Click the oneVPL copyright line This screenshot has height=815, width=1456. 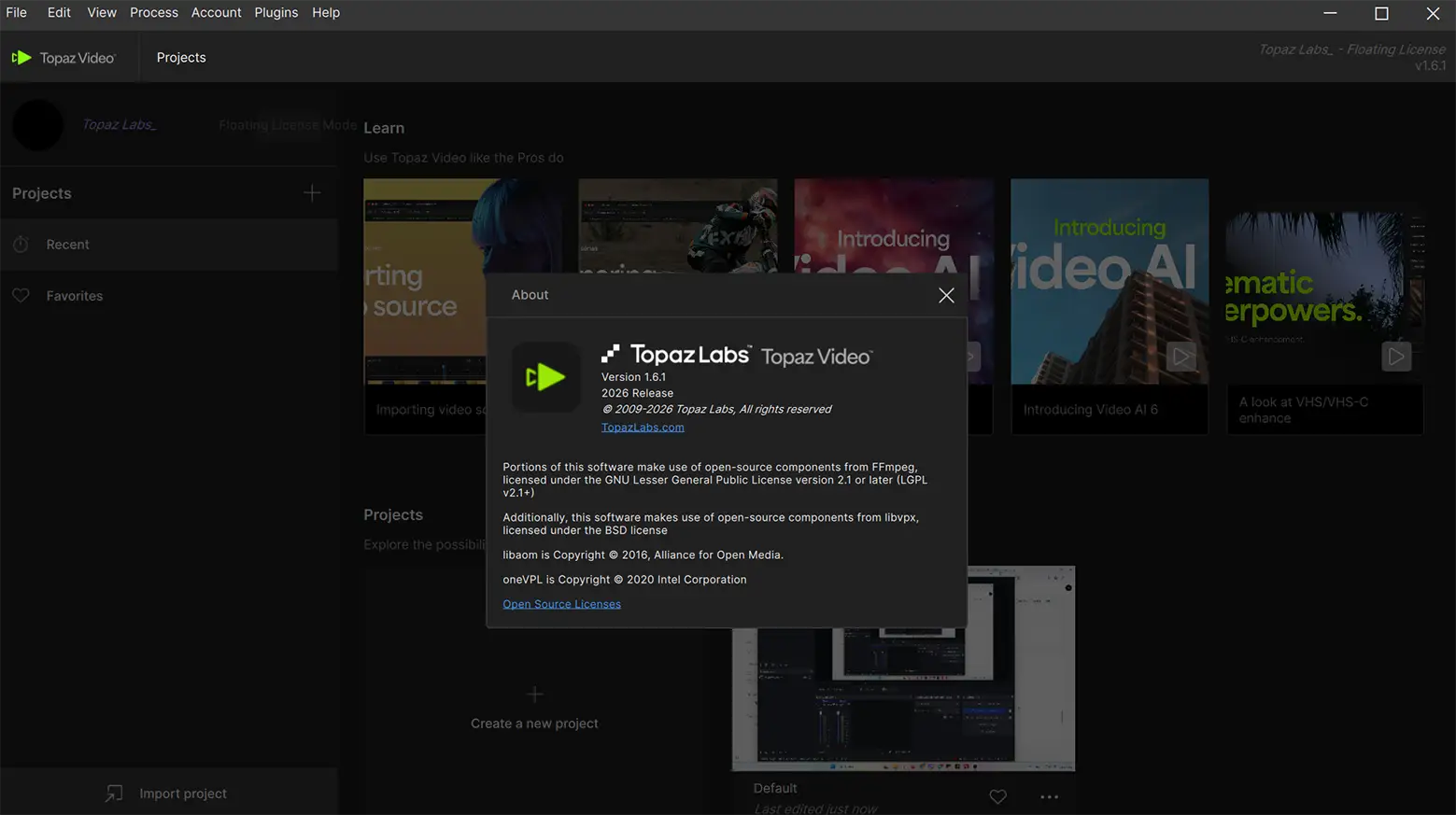tap(625, 580)
